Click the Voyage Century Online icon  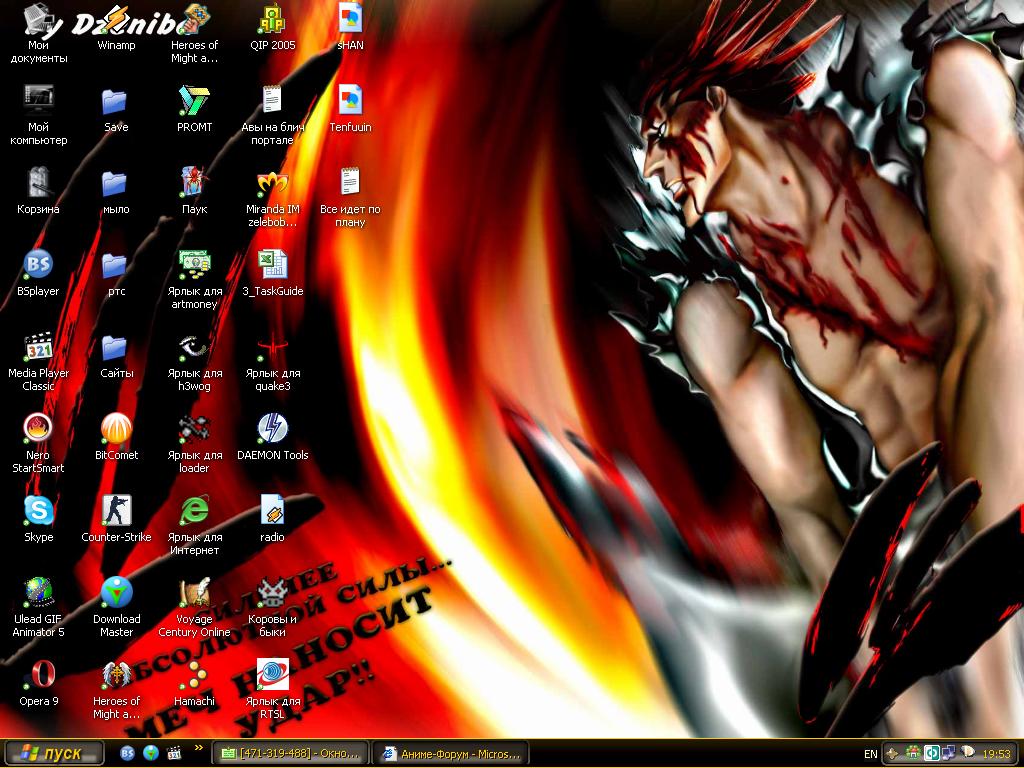click(195, 608)
